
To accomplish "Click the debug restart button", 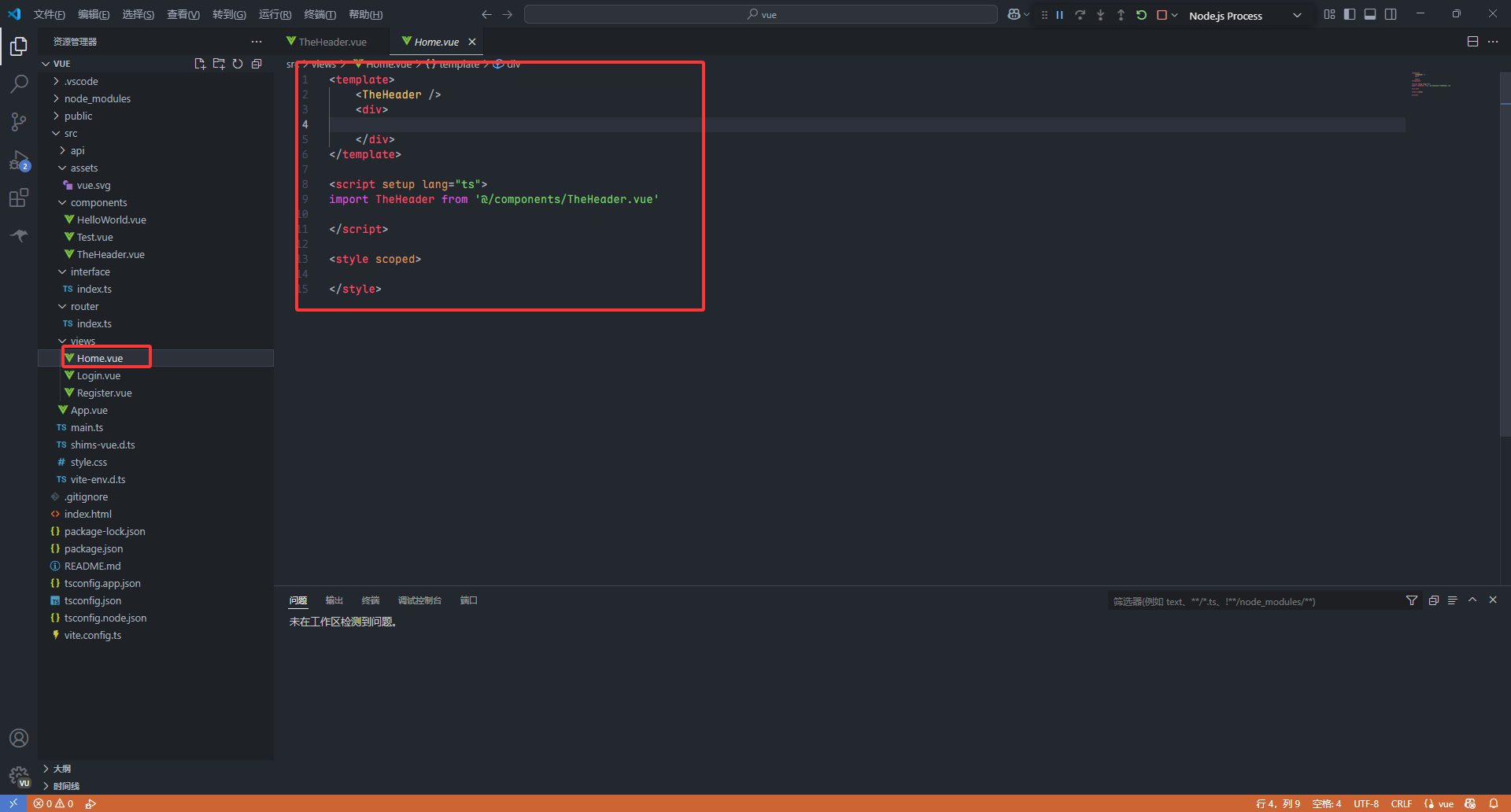I will pyautogui.click(x=1141, y=15).
